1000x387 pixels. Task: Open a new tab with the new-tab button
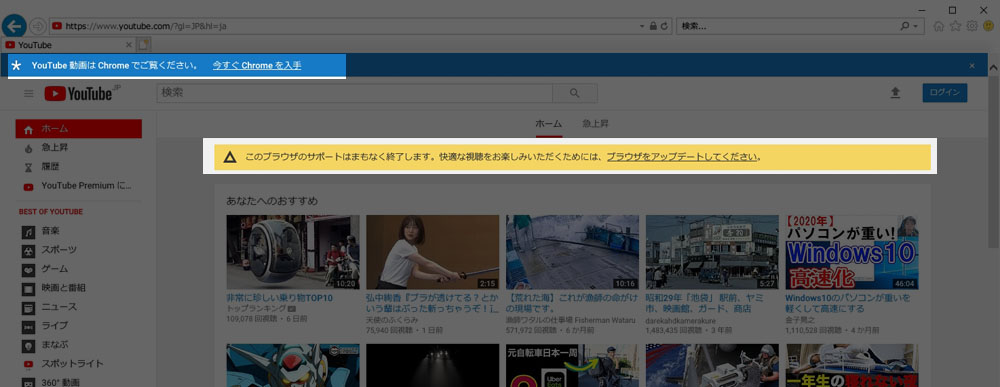(144, 45)
